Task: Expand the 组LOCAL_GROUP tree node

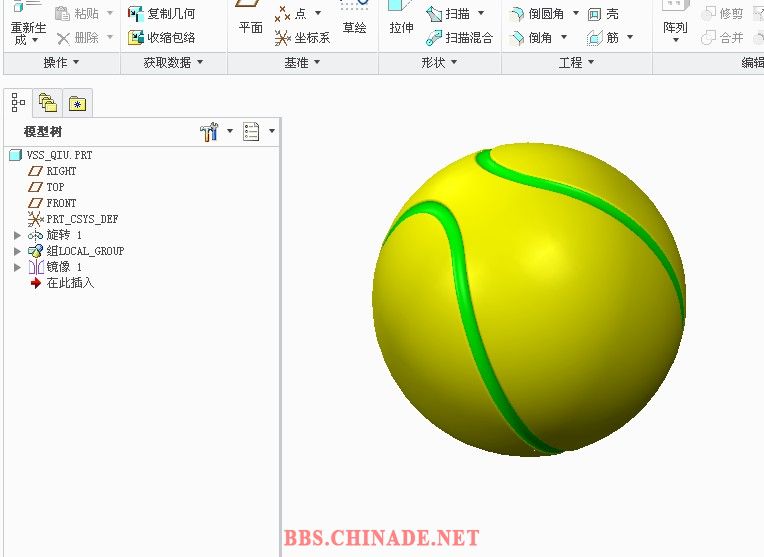Action: click(18, 251)
